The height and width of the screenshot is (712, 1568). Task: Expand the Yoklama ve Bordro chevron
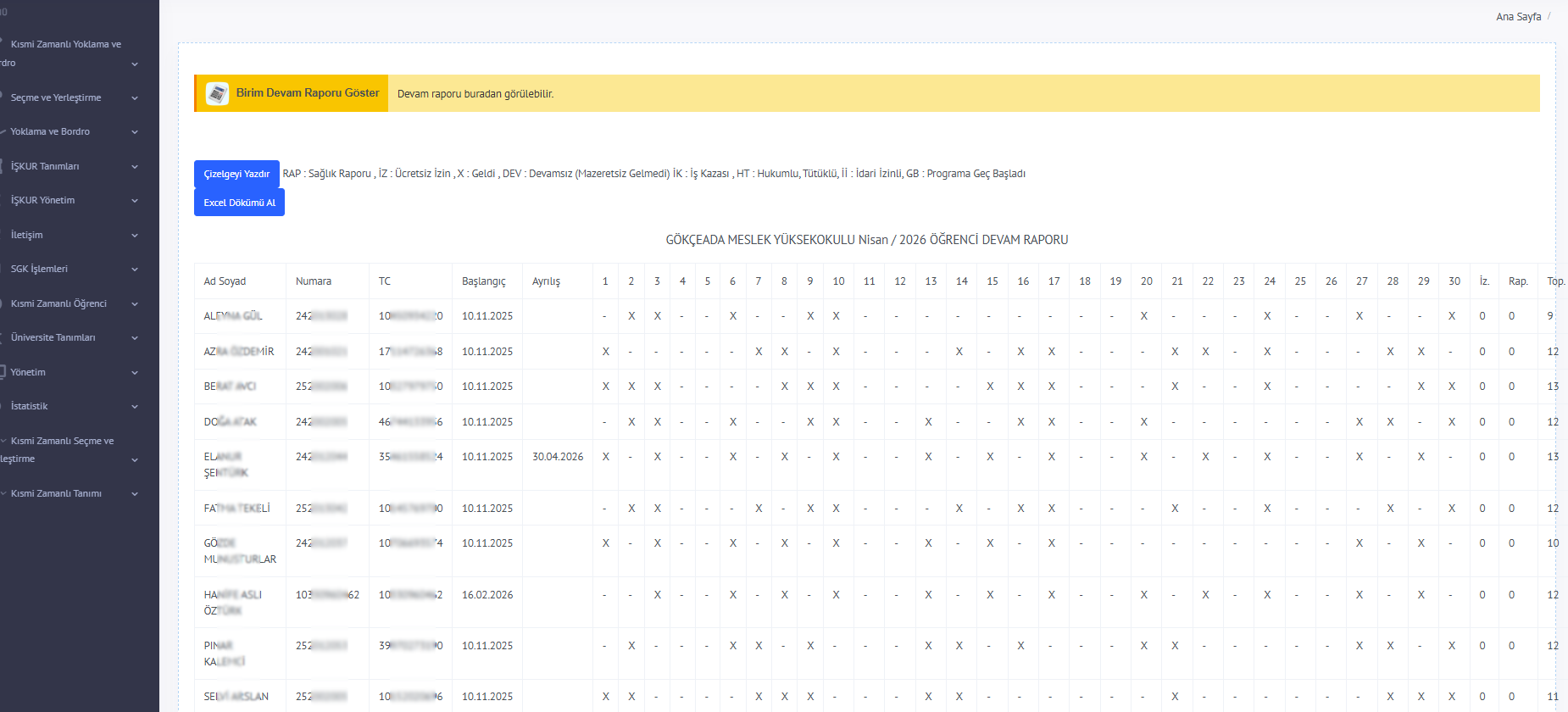135,132
